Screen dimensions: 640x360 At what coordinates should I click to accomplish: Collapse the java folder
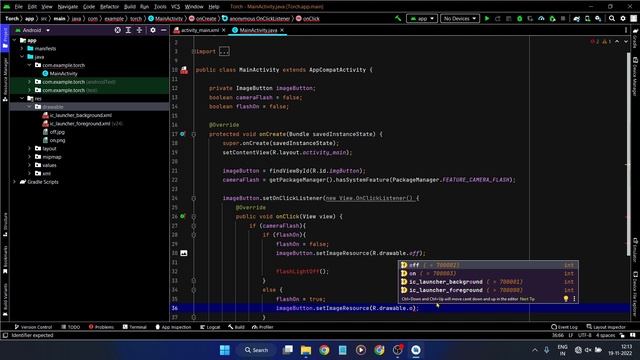pyautogui.click(x=22, y=57)
